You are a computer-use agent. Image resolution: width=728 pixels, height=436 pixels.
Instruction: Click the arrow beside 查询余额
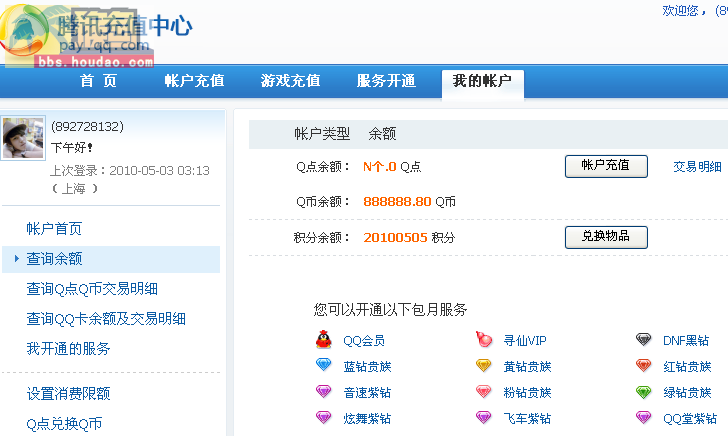17,259
